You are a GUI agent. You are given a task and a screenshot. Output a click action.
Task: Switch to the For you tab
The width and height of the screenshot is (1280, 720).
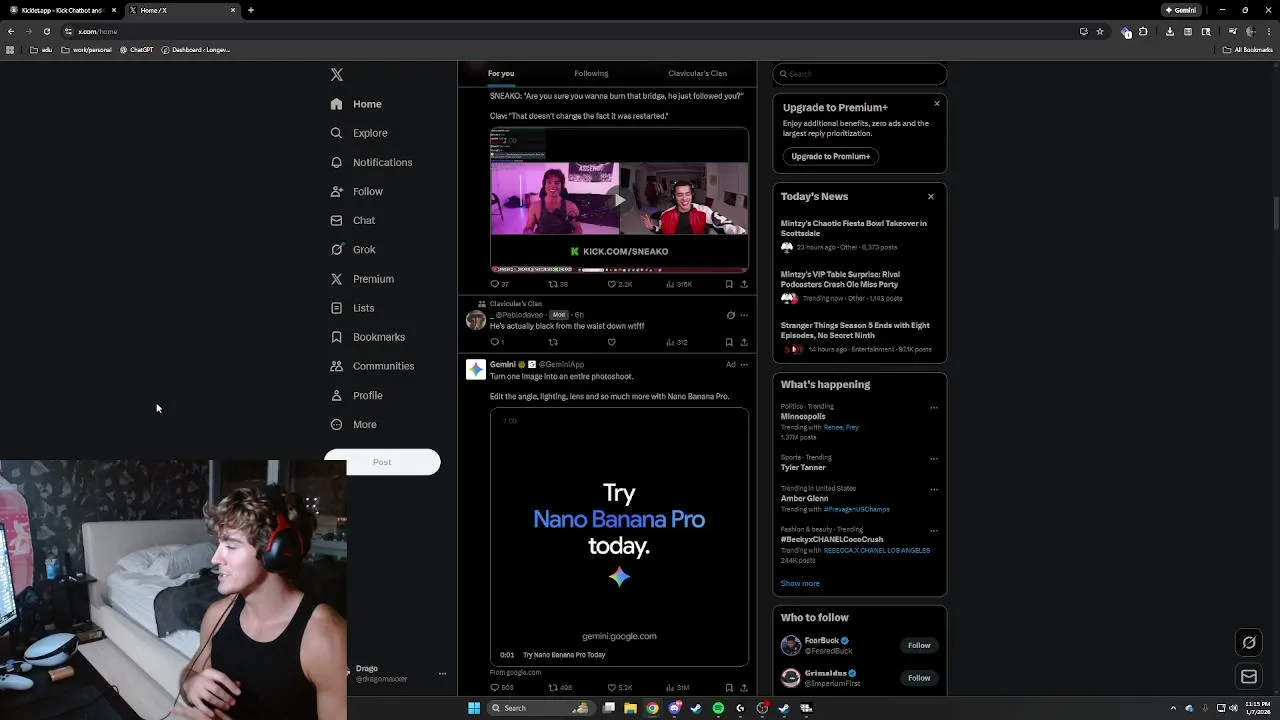click(501, 73)
